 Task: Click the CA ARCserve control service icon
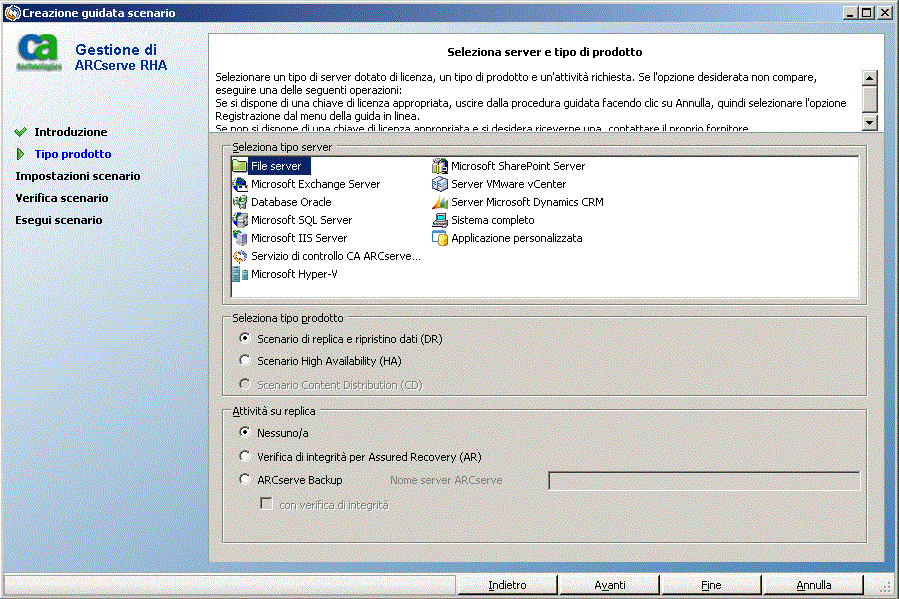pyautogui.click(x=240, y=256)
